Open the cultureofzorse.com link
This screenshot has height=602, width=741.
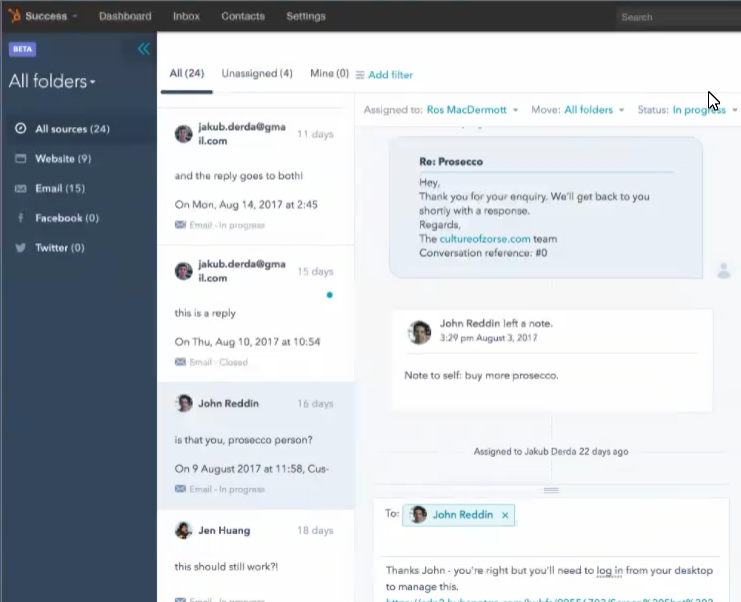click(x=484, y=239)
